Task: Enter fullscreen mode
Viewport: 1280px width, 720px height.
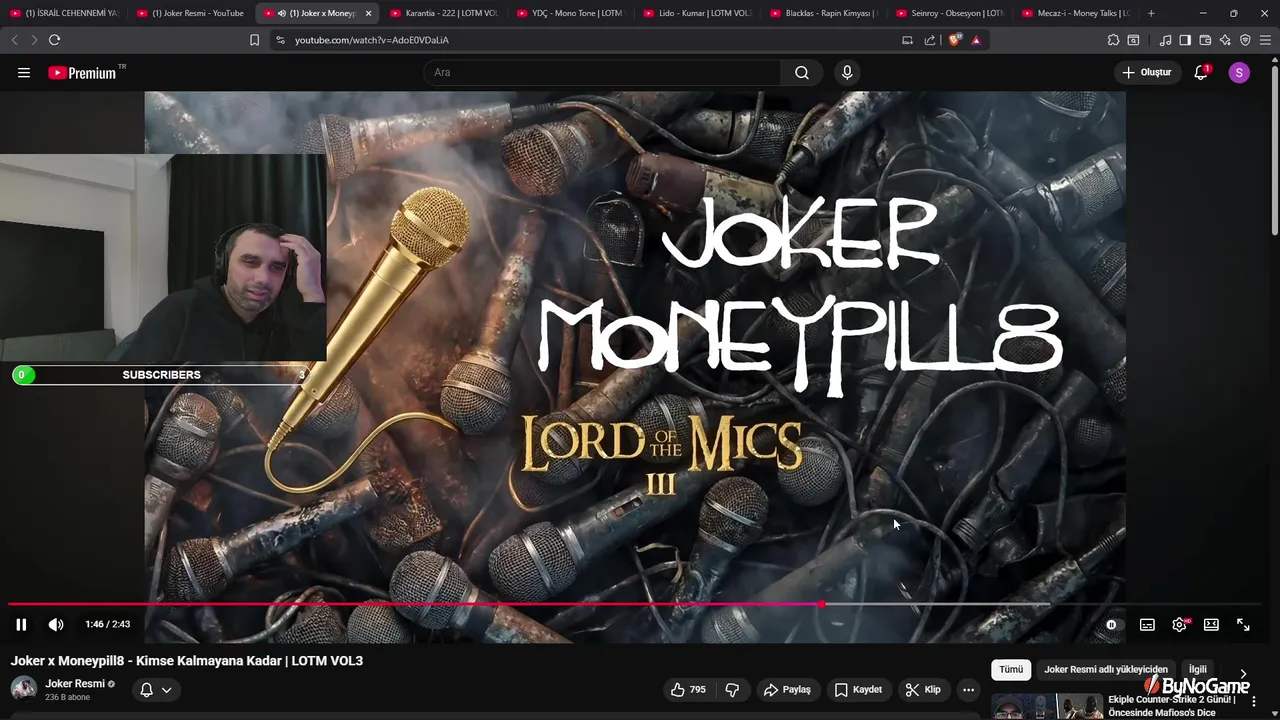Action: (x=1243, y=624)
